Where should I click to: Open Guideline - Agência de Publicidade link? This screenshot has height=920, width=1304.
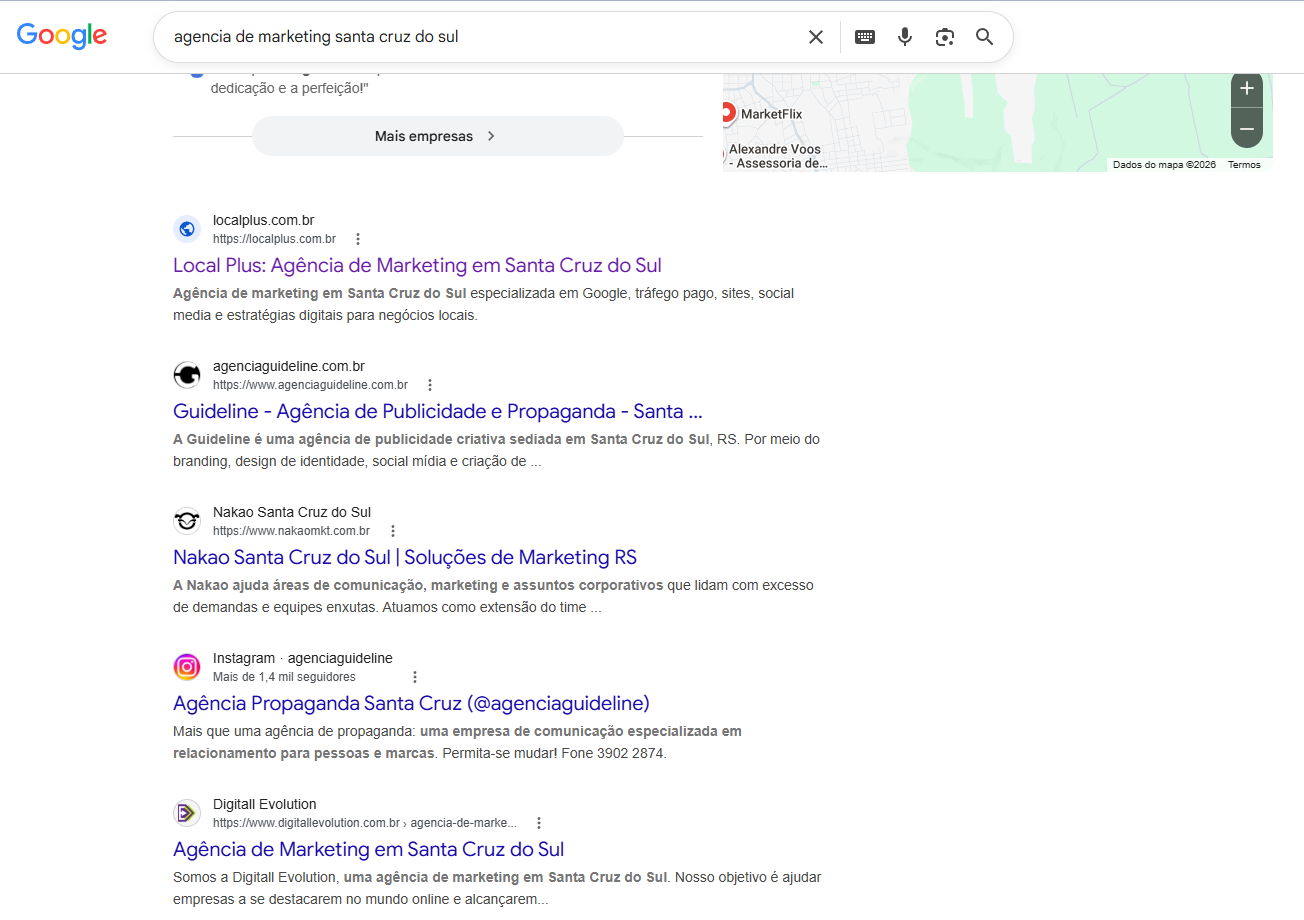click(438, 411)
